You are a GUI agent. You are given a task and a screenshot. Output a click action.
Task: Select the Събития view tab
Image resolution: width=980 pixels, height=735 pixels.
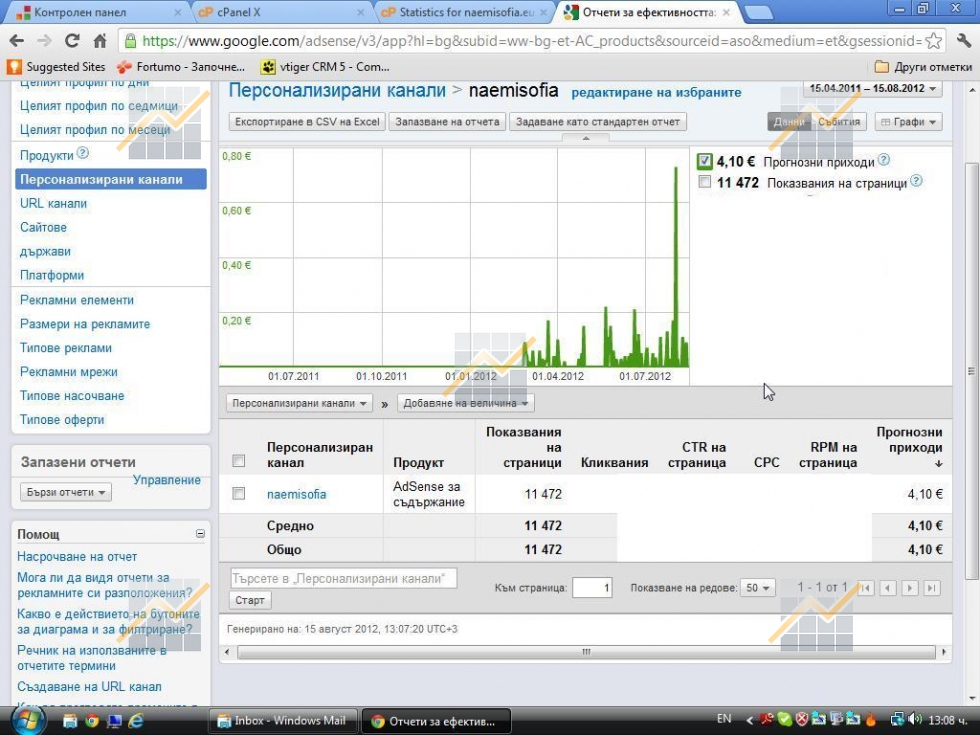coord(839,122)
